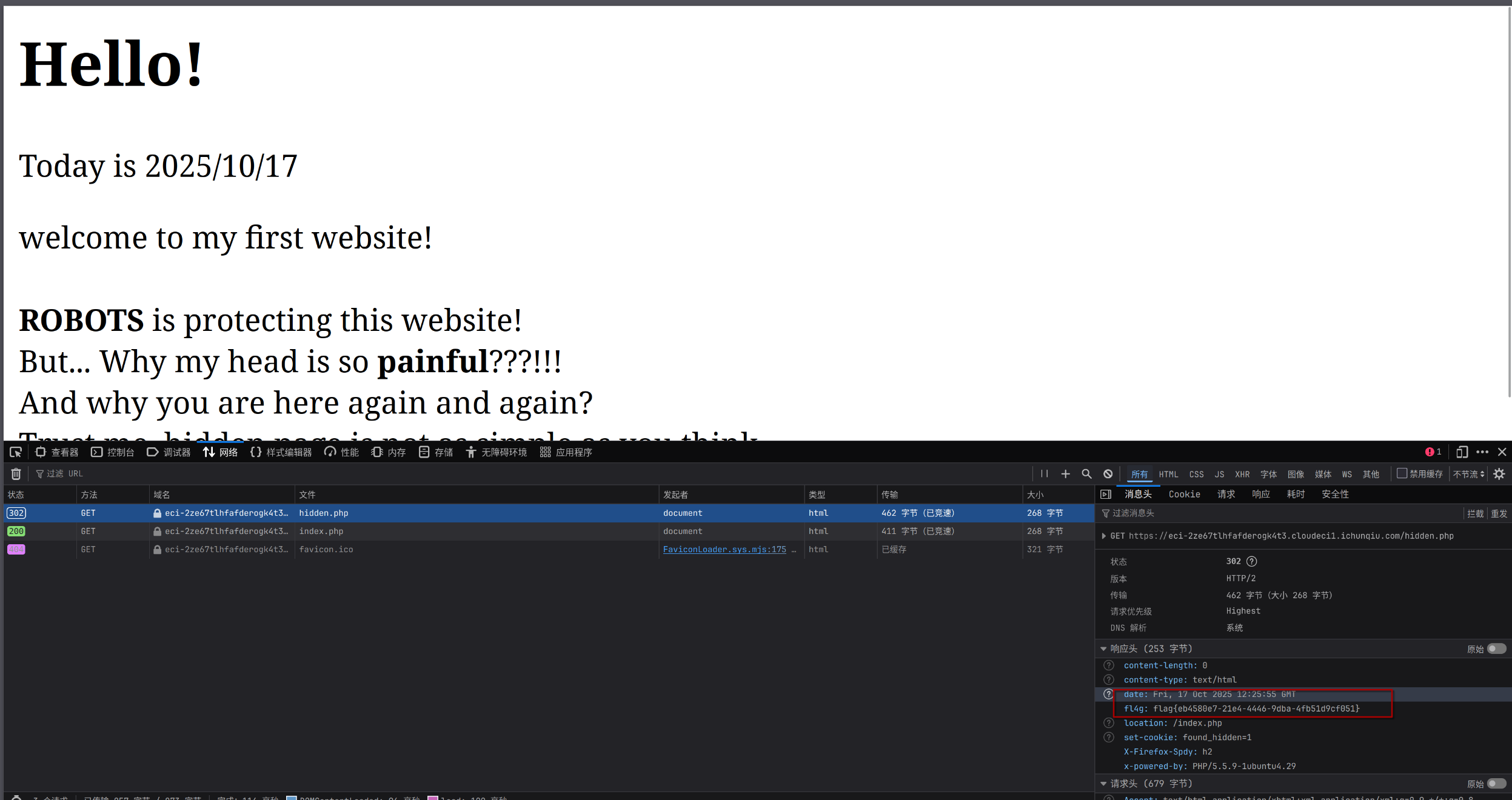Enable the 禁用缓存 checkbox
Viewport: 1512px width, 800px height.
point(1402,473)
